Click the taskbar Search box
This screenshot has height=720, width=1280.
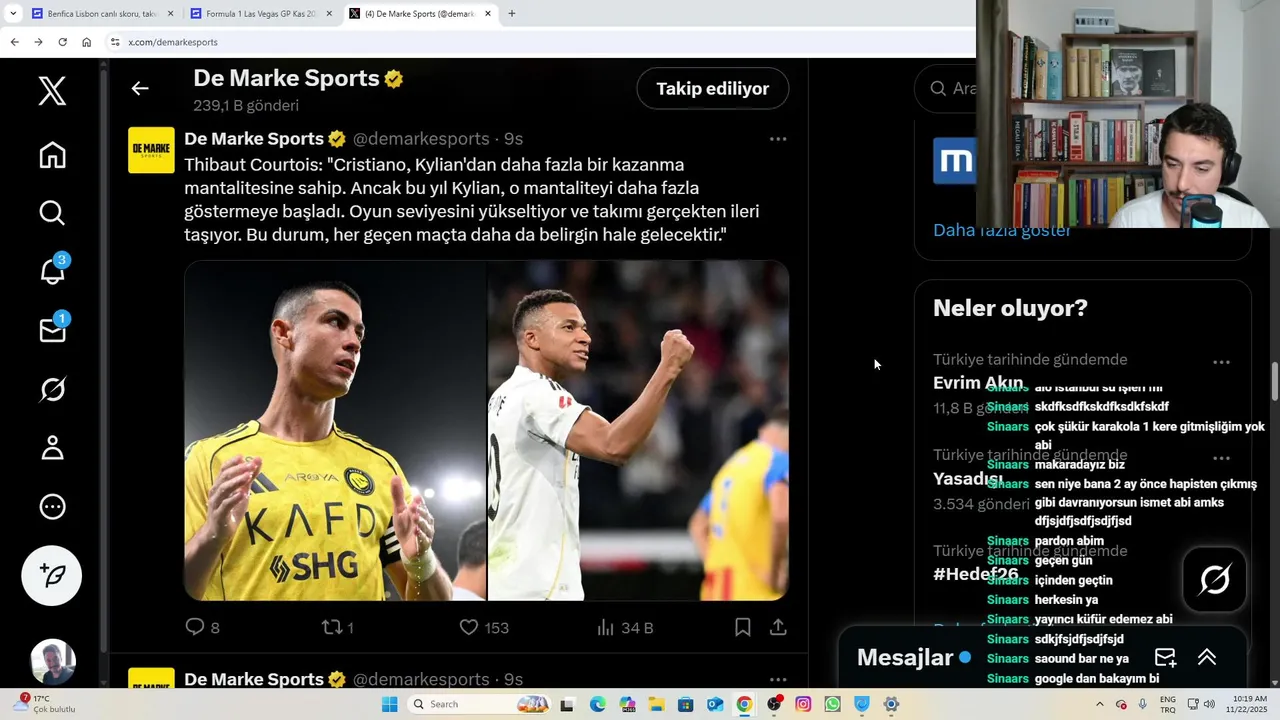[x=482, y=704]
